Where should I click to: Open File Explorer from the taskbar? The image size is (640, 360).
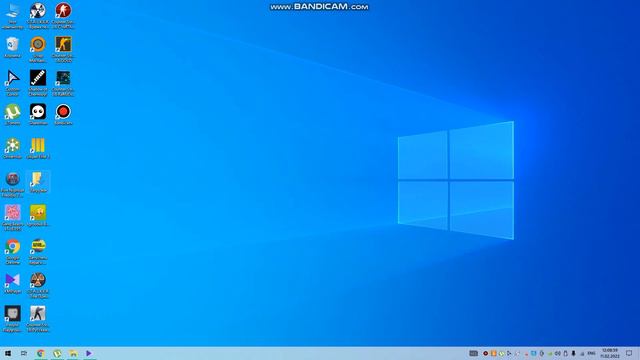(73, 353)
